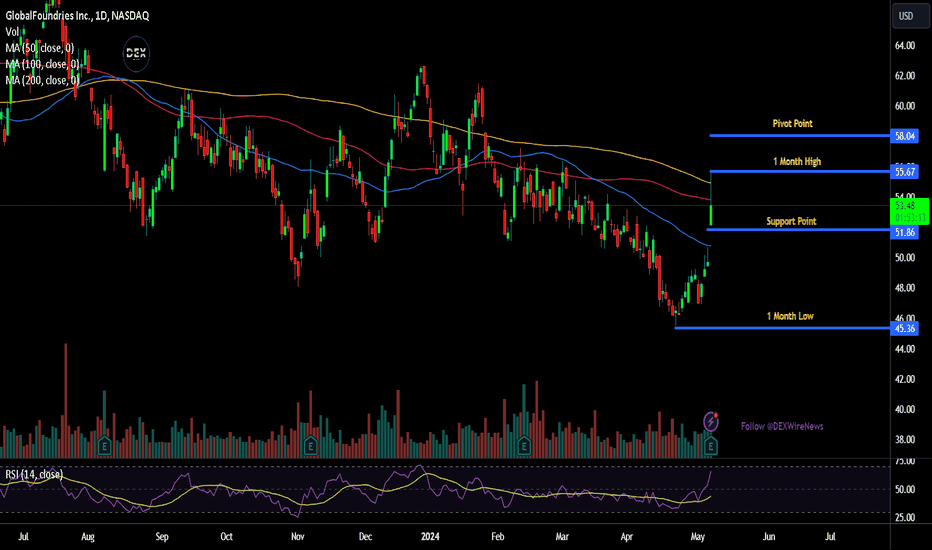Click the Jul label at right of time axis

pyautogui.click(x=830, y=537)
